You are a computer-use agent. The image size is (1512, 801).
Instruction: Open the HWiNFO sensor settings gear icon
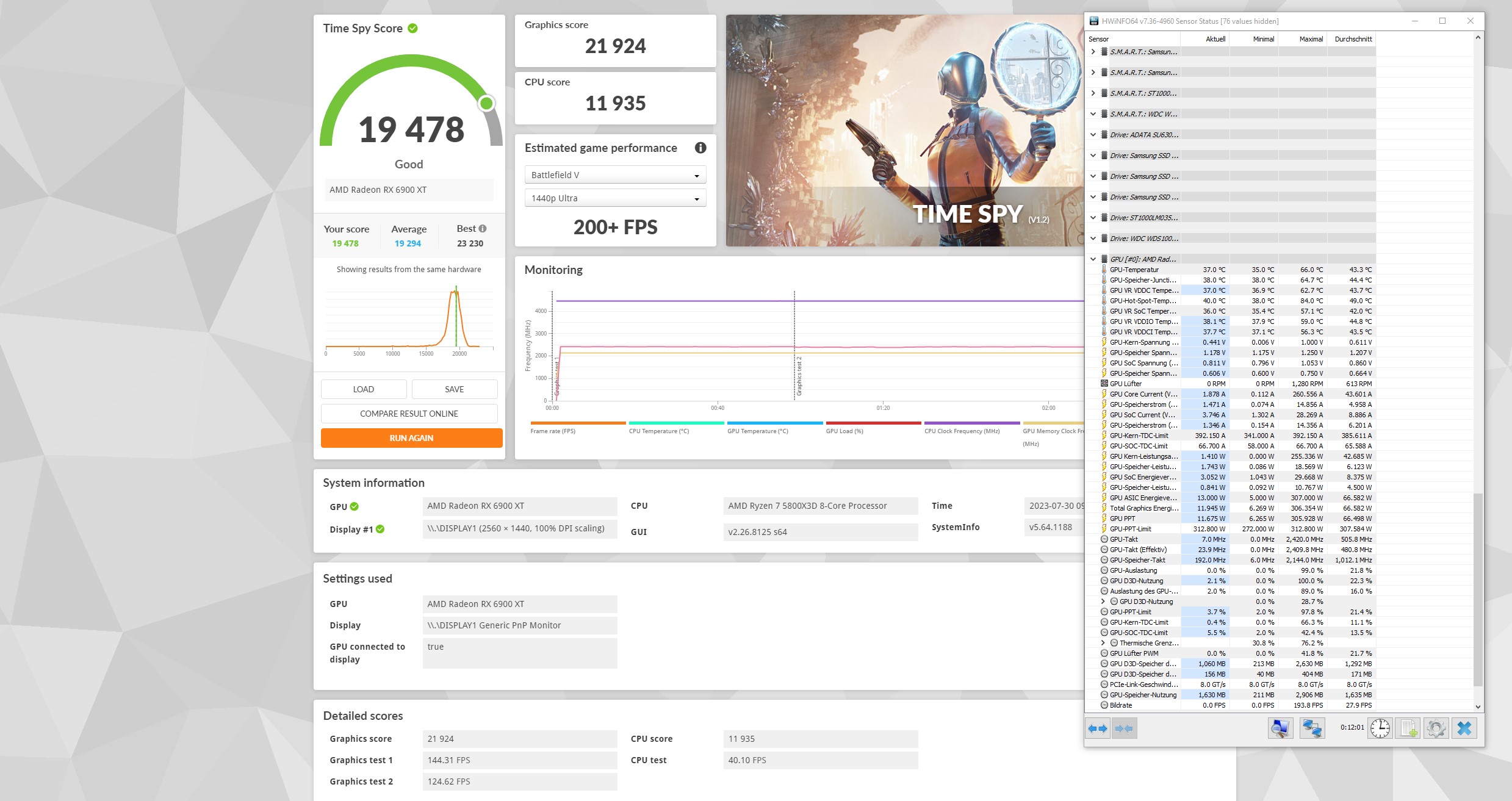click(x=1436, y=728)
